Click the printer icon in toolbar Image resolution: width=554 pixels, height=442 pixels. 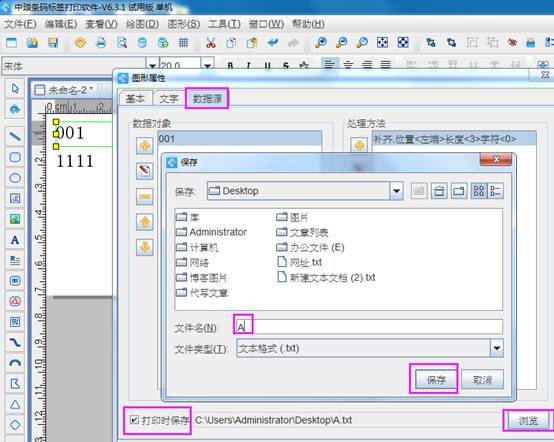click(x=101, y=43)
